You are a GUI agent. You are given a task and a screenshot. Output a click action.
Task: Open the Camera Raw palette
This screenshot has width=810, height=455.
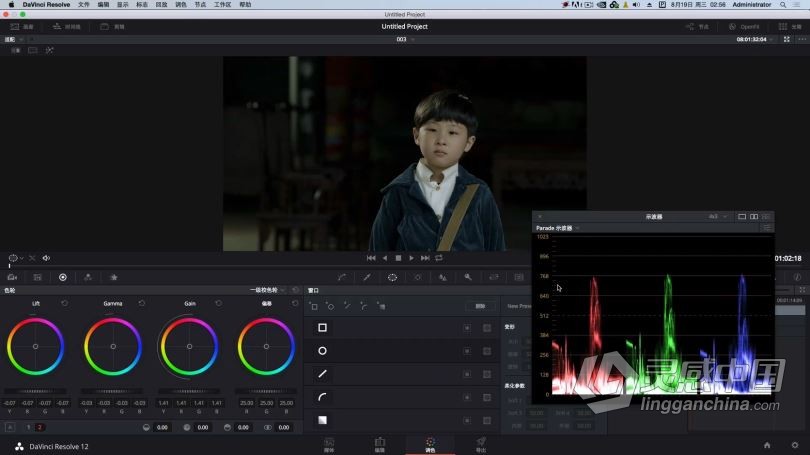pos(12,277)
